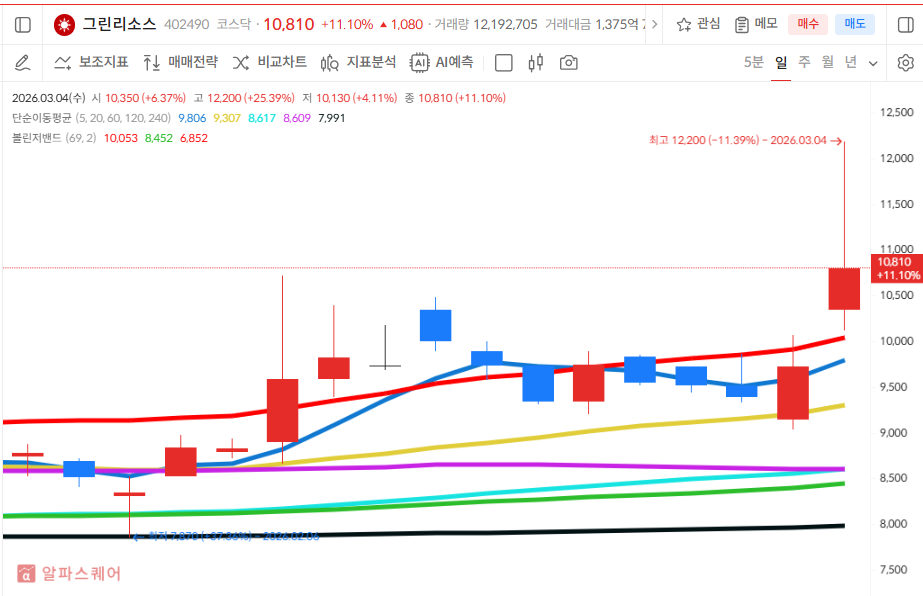Click the red 매수 buy button
This screenshot has width=923, height=596.
807,24
